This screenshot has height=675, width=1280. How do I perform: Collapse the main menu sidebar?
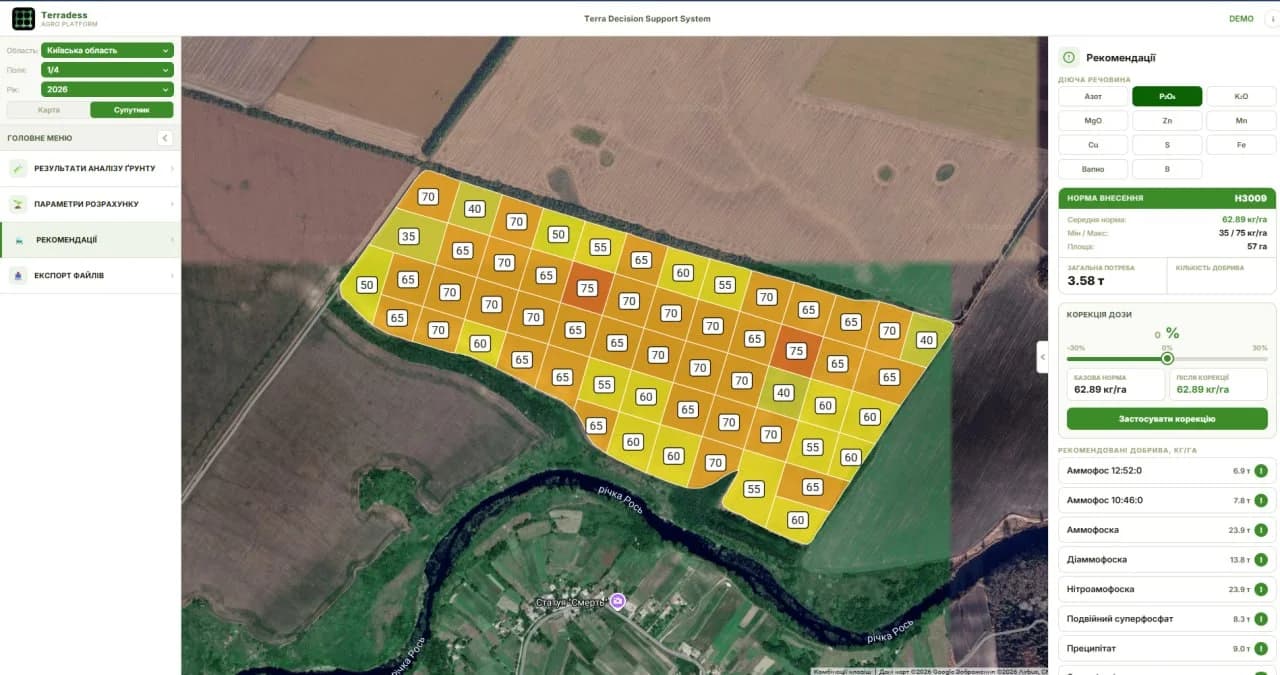click(165, 138)
